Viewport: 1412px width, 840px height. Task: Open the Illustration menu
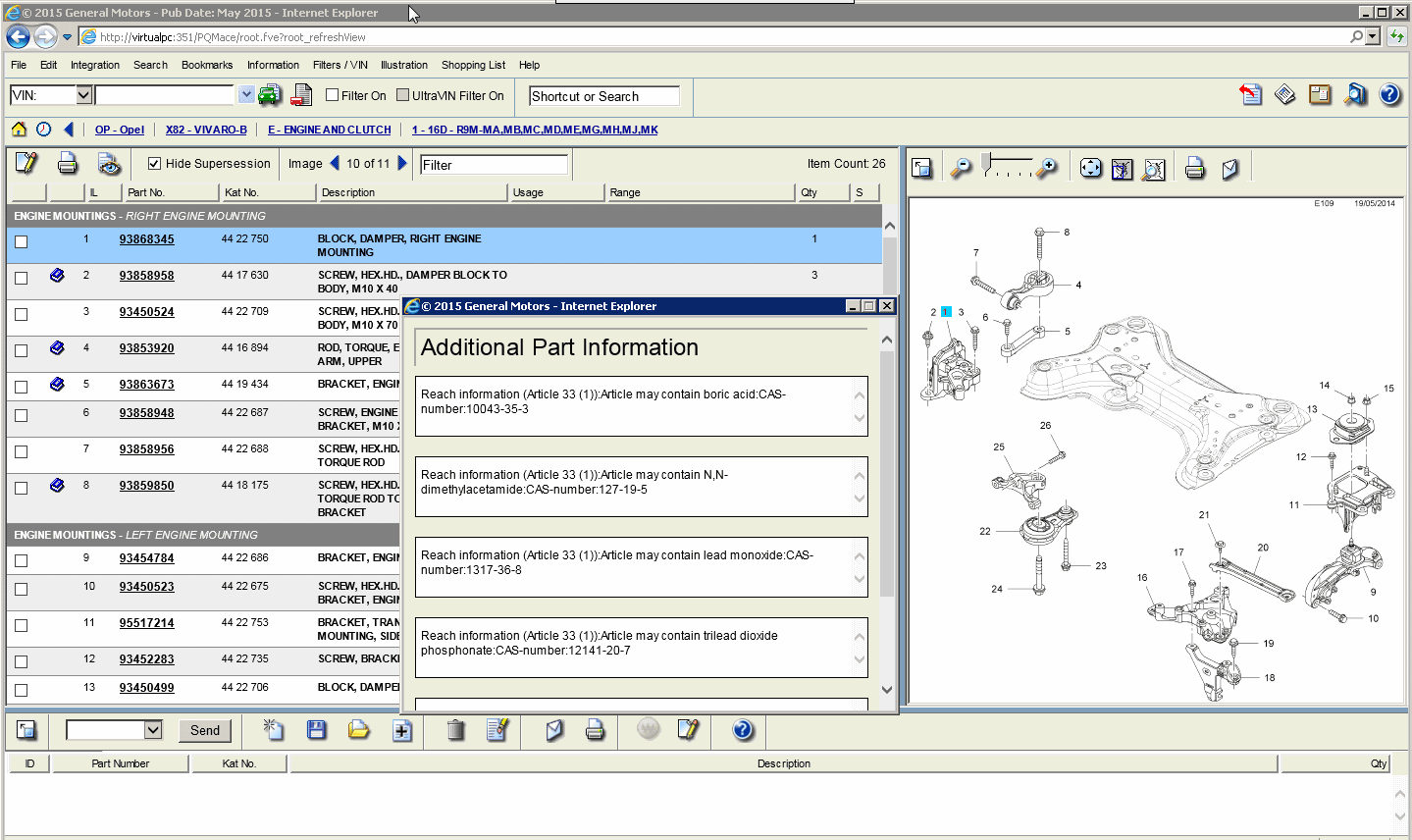pos(403,65)
